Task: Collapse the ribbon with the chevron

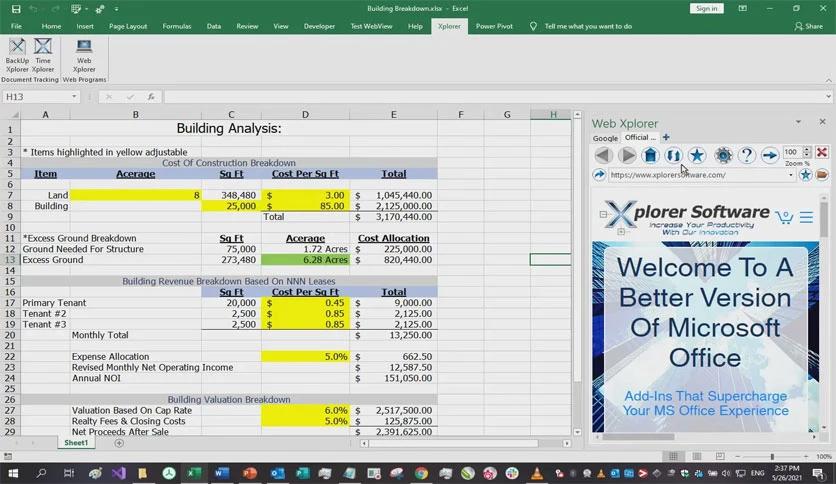Action: [828, 80]
